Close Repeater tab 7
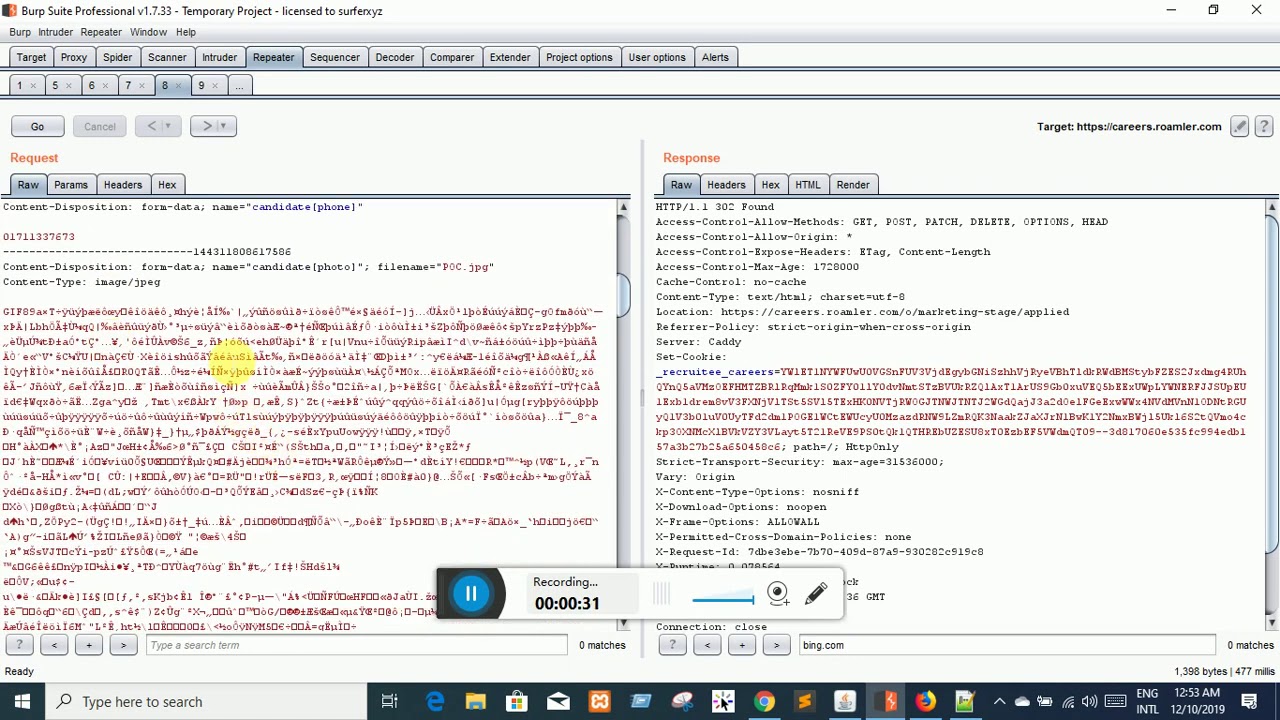This screenshot has height=720, width=1280. click(141, 87)
